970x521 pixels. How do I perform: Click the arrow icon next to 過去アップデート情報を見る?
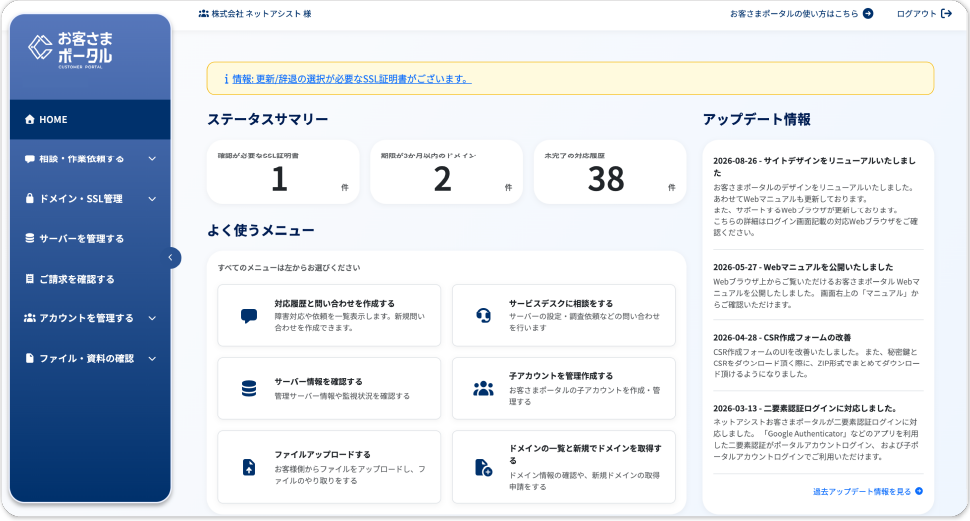(919, 491)
